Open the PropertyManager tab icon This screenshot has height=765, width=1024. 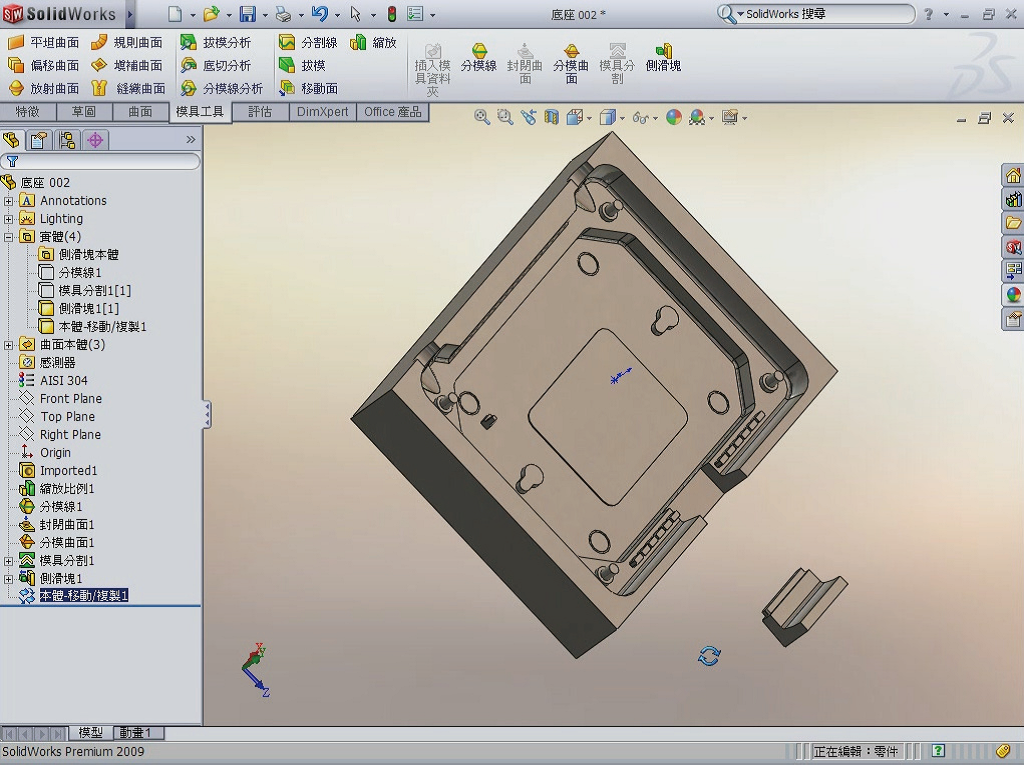pos(39,140)
